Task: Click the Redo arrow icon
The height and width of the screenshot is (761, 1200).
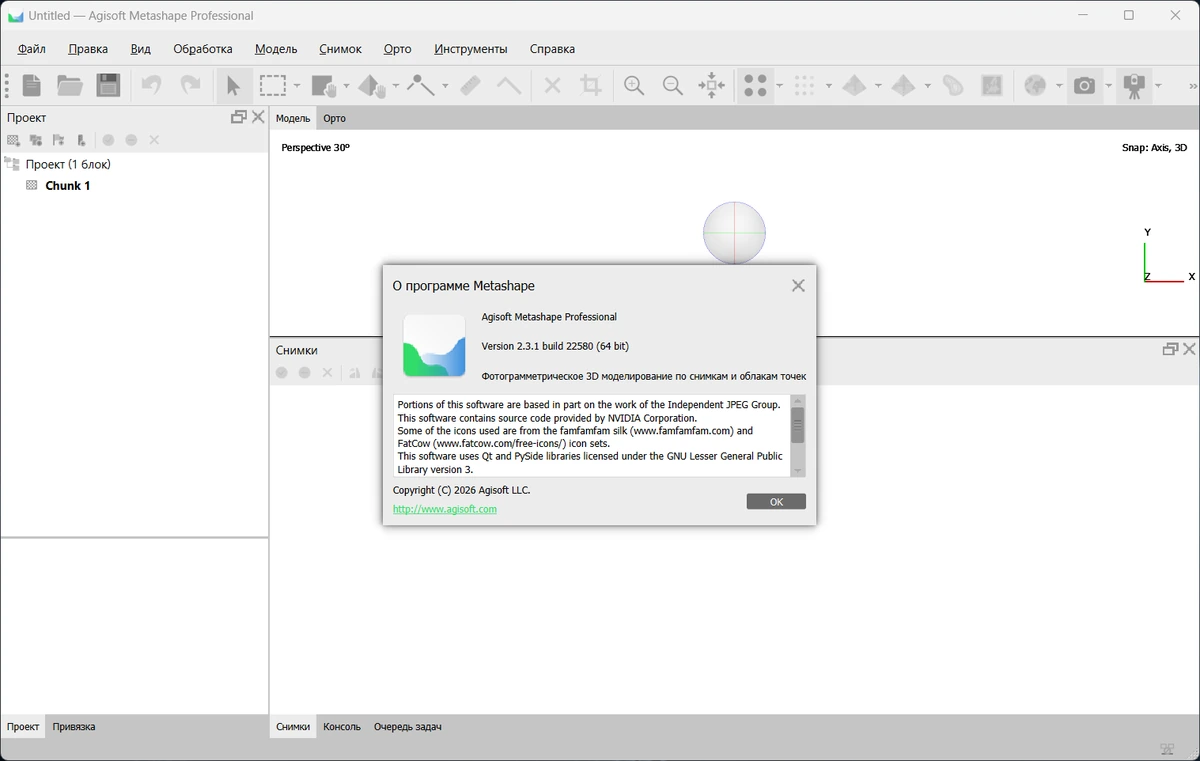Action: (190, 85)
